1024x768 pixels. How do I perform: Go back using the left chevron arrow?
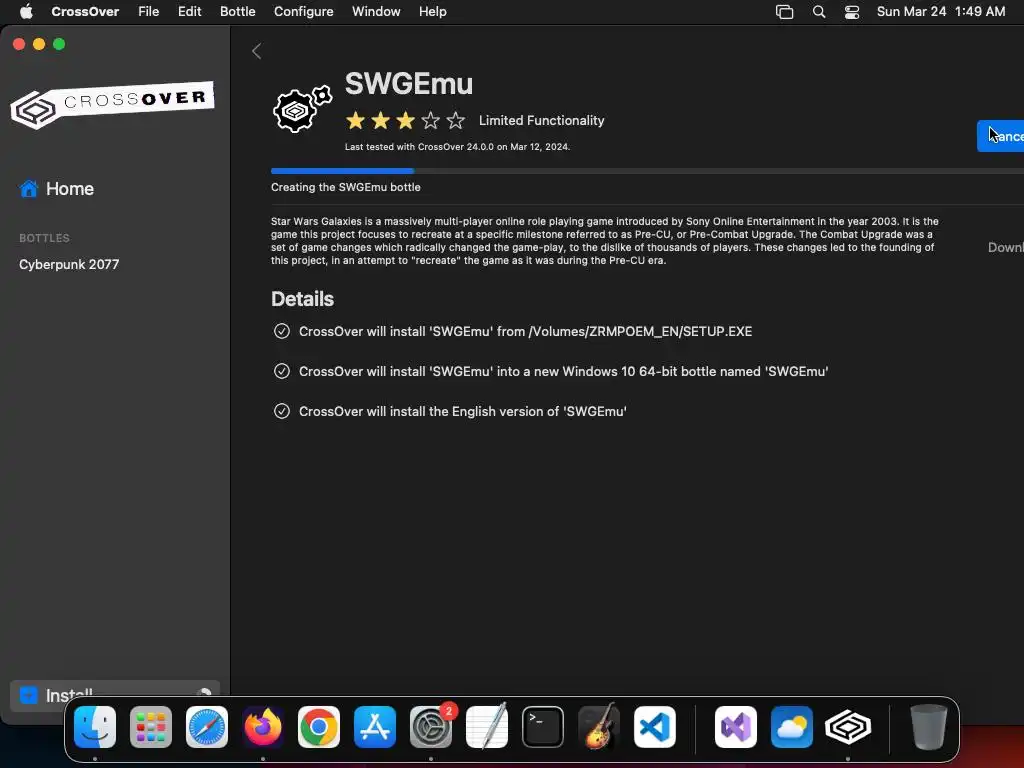(x=257, y=51)
